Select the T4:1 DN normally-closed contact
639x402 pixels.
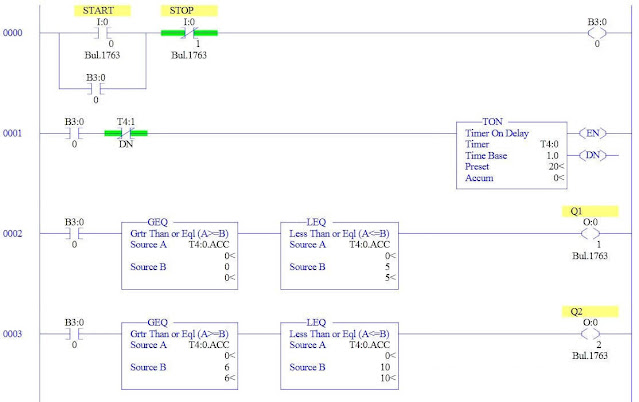coord(126,133)
